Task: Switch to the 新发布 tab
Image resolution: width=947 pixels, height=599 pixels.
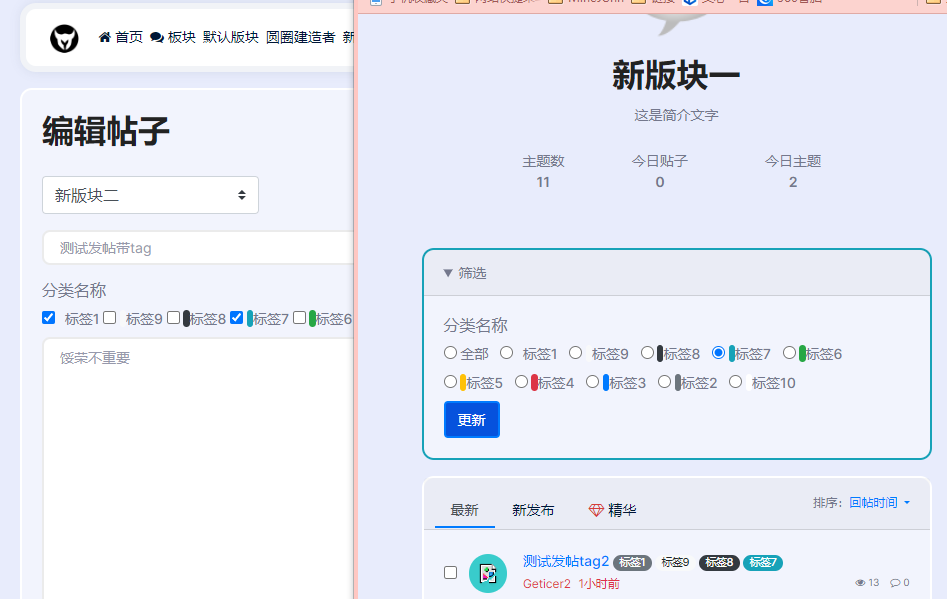Action: 533,510
